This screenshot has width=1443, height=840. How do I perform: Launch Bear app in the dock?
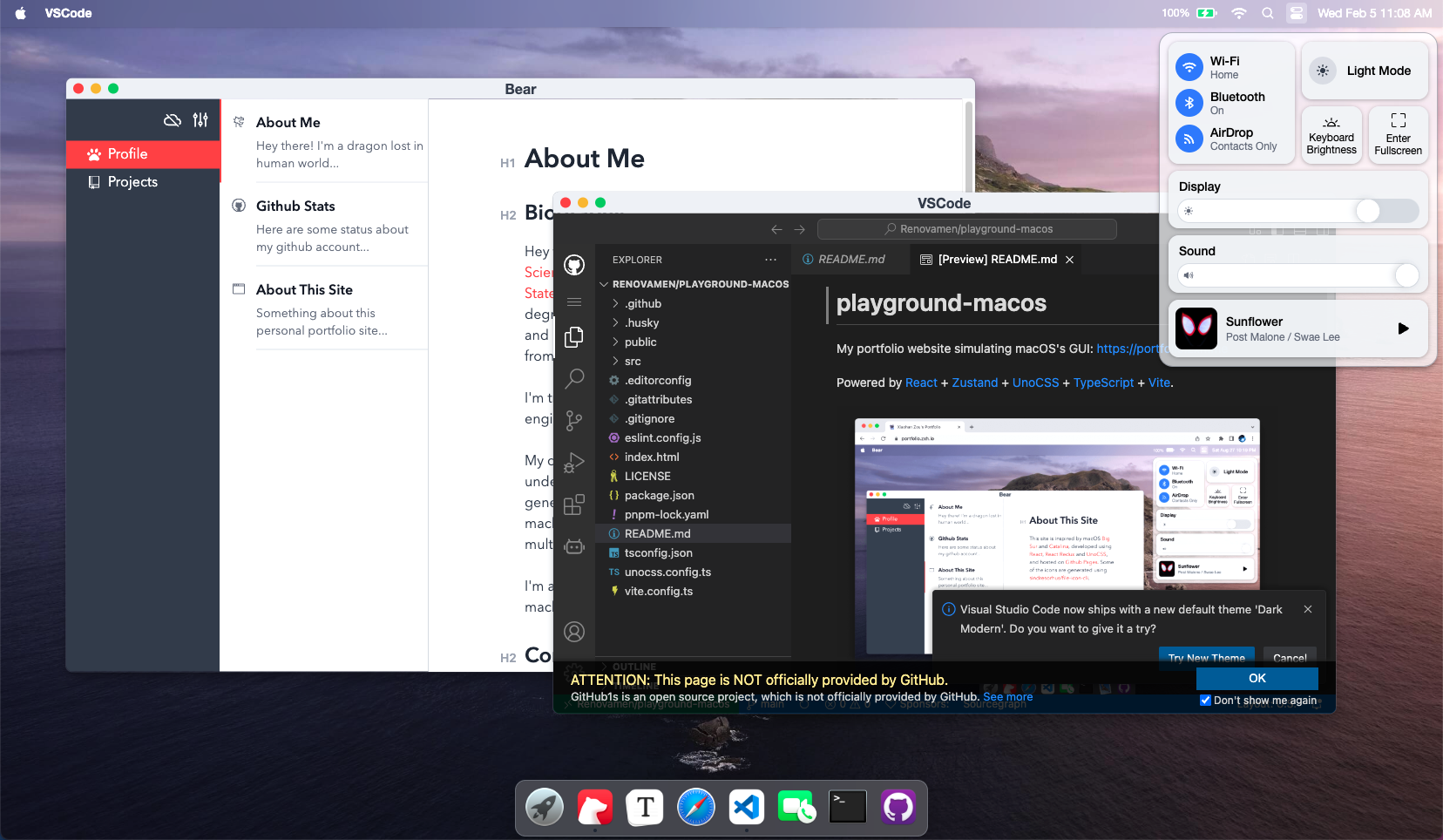click(x=595, y=808)
